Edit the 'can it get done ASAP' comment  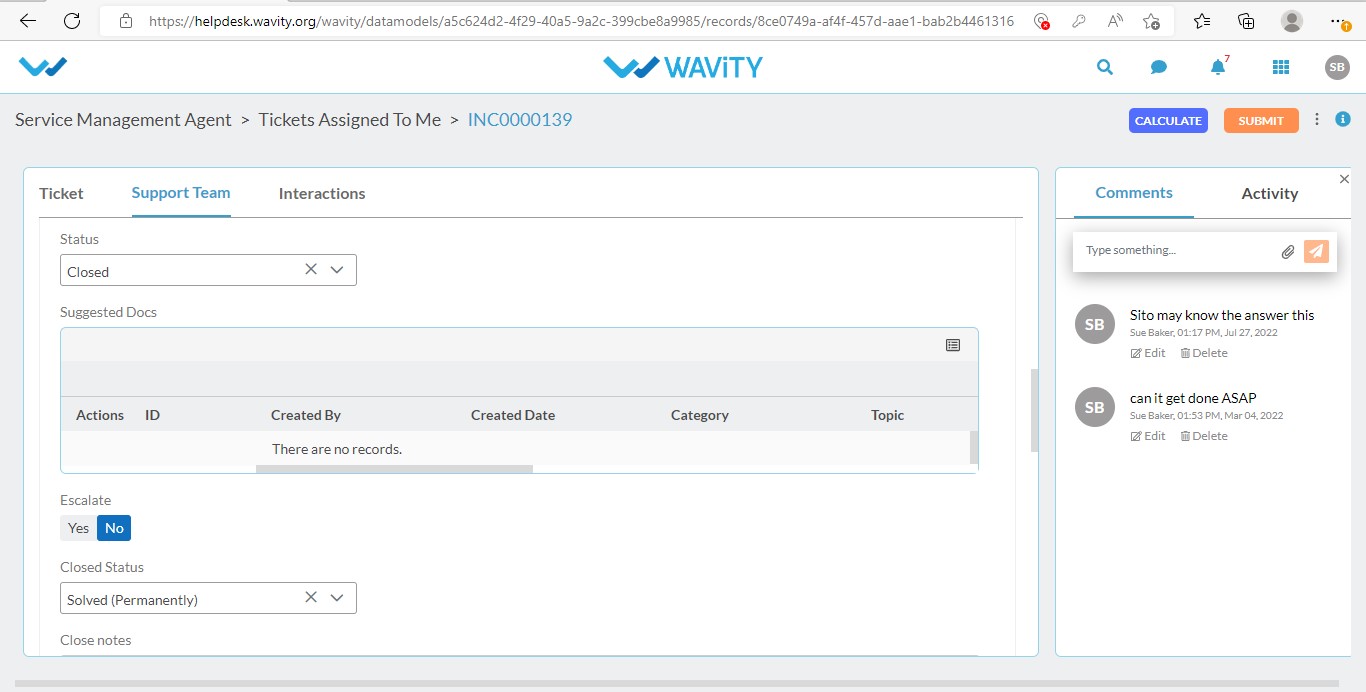click(1148, 436)
